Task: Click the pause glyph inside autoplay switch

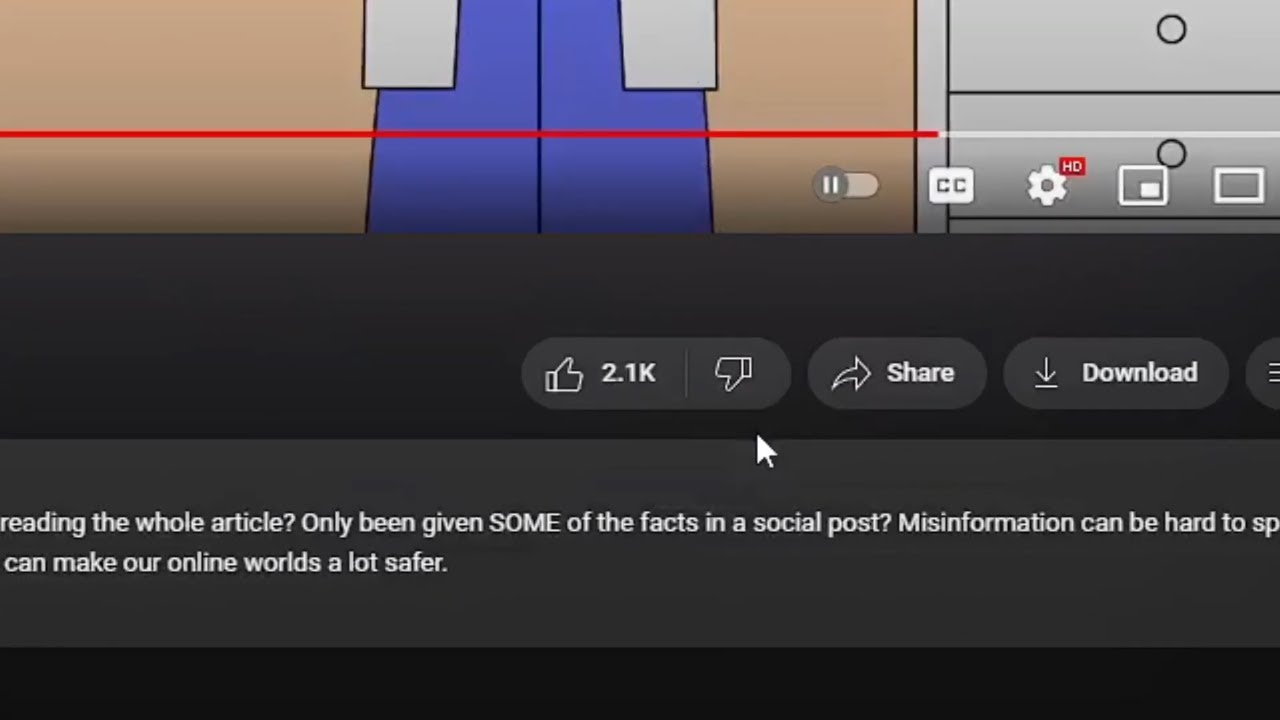Action: (831, 185)
